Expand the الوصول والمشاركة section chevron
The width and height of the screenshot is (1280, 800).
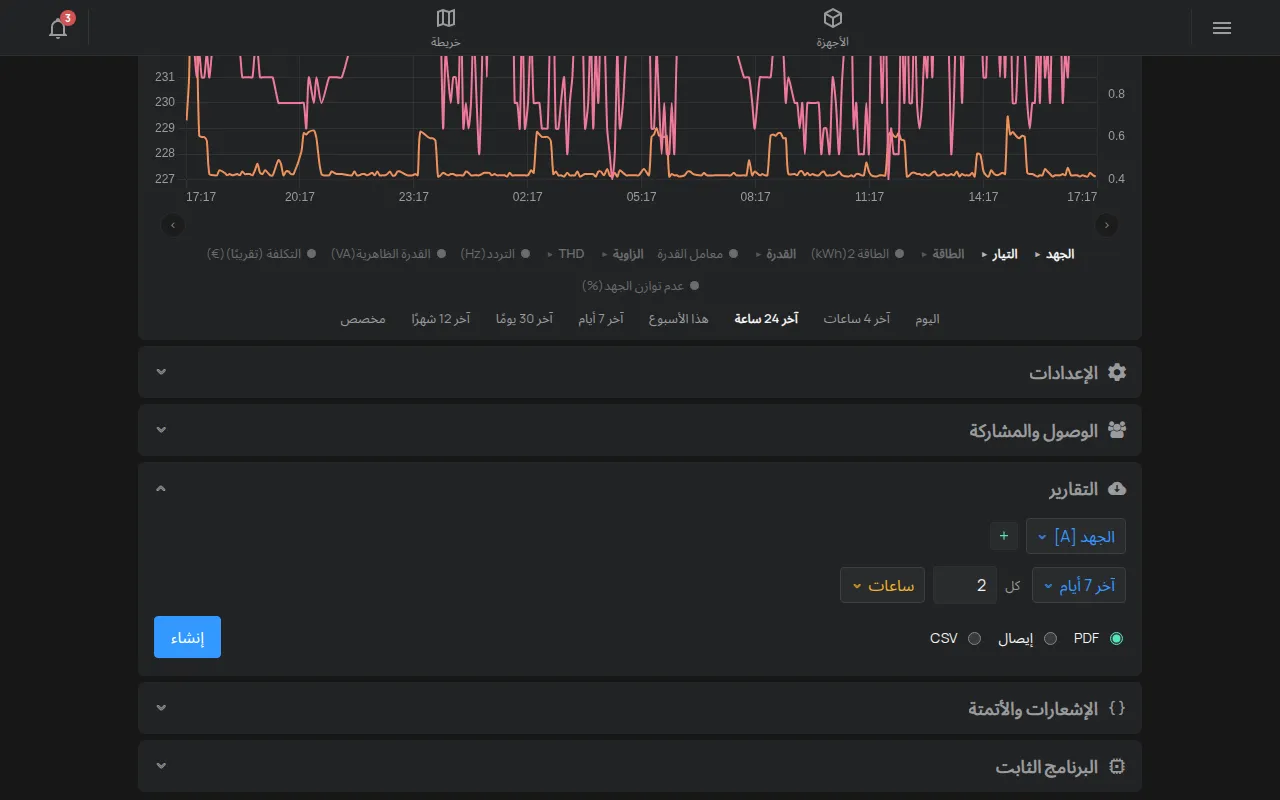(161, 430)
